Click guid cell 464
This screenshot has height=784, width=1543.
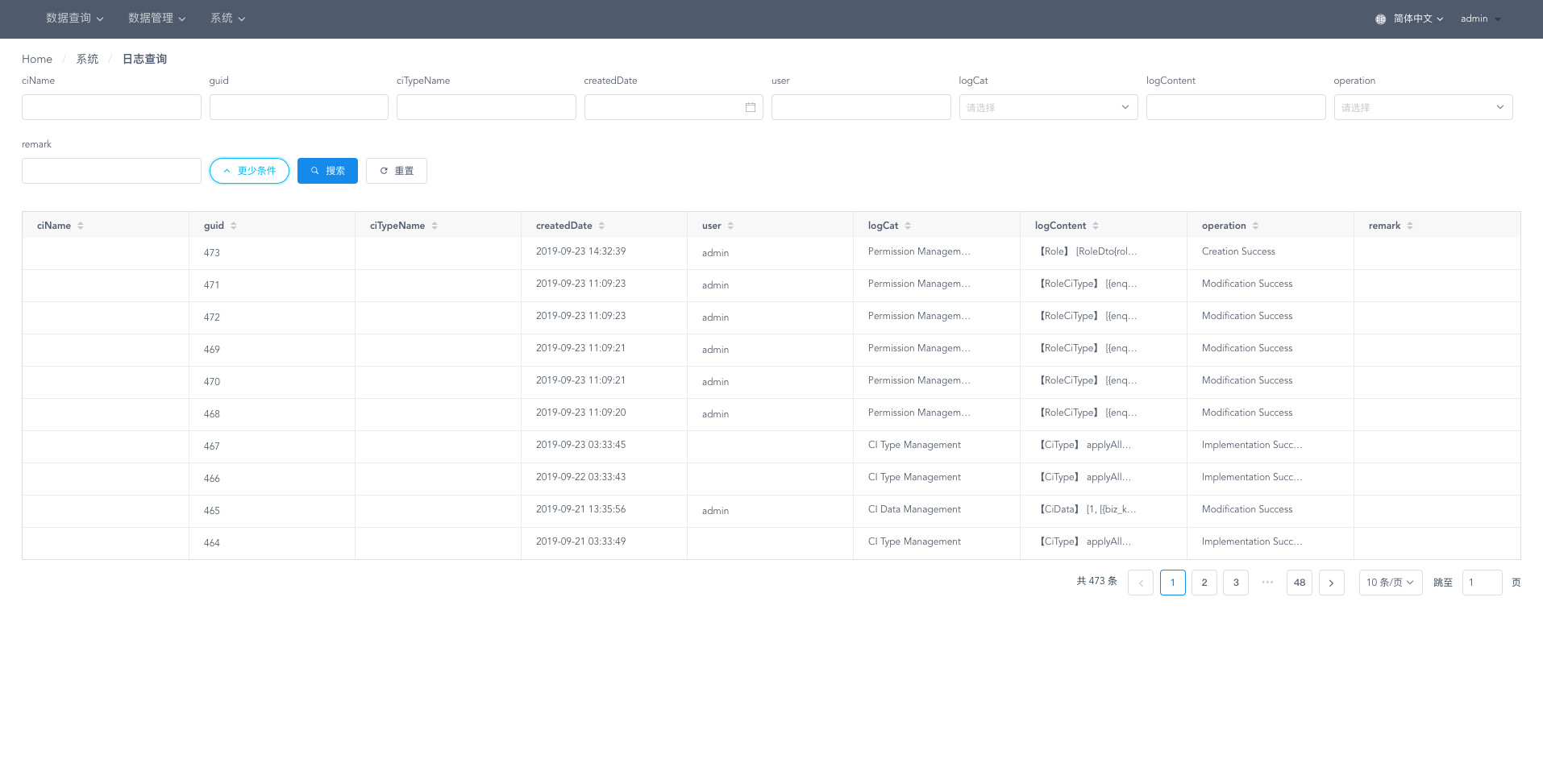click(x=212, y=543)
